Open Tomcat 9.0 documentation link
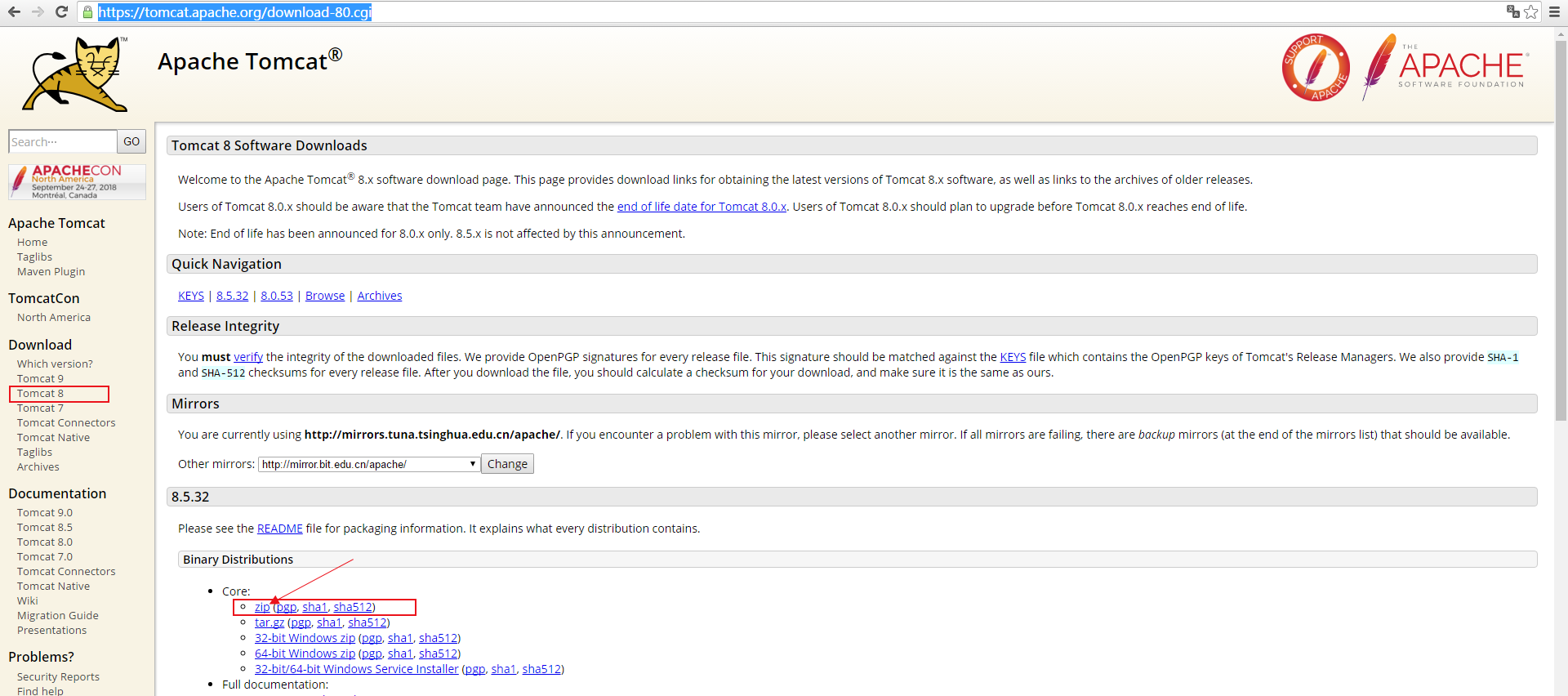The width and height of the screenshot is (1568, 696). [x=44, y=512]
